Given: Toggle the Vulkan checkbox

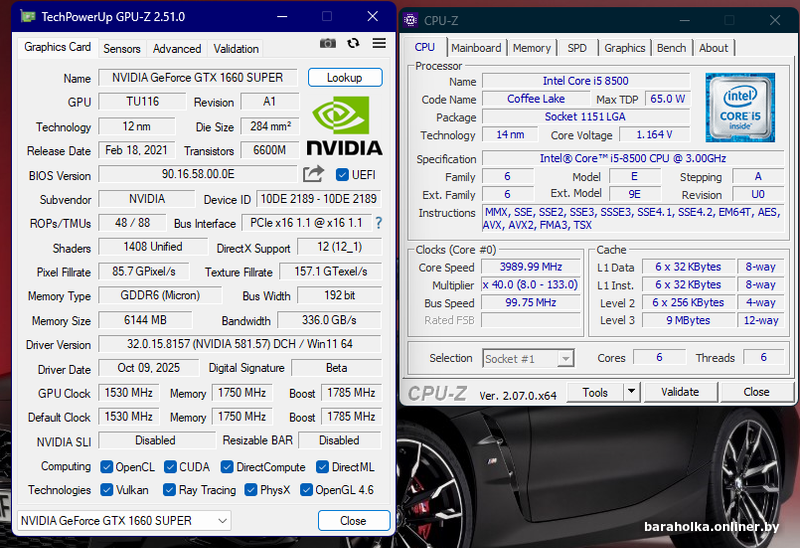Looking at the screenshot, I should point(107,490).
